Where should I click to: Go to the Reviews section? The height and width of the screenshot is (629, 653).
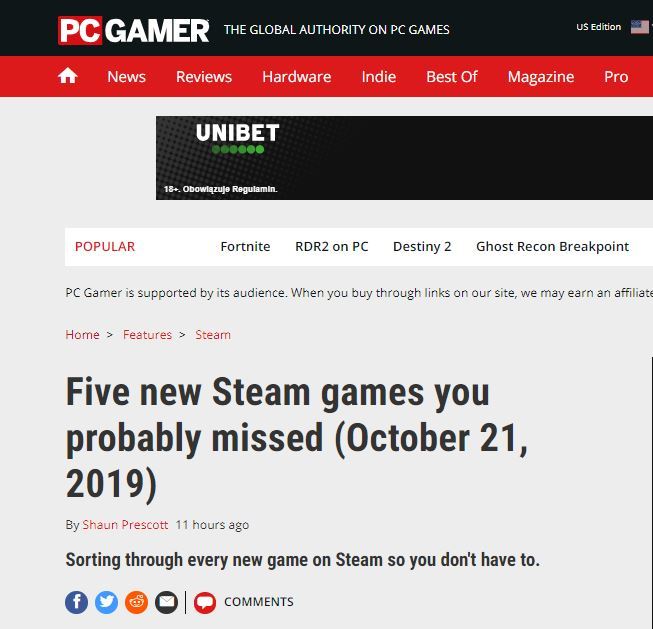[203, 77]
